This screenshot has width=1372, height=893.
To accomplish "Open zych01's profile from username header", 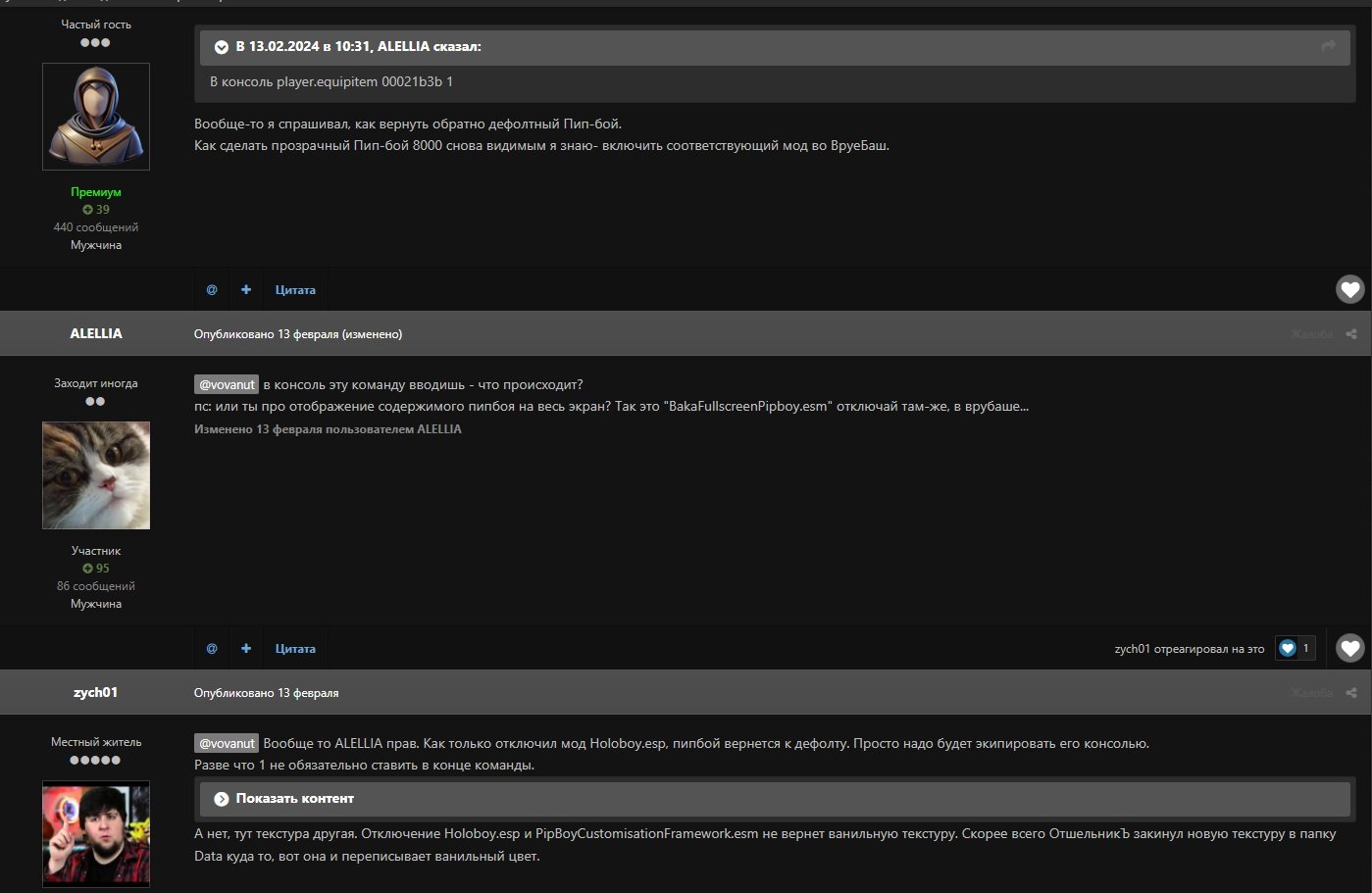I will click(96, 693).
